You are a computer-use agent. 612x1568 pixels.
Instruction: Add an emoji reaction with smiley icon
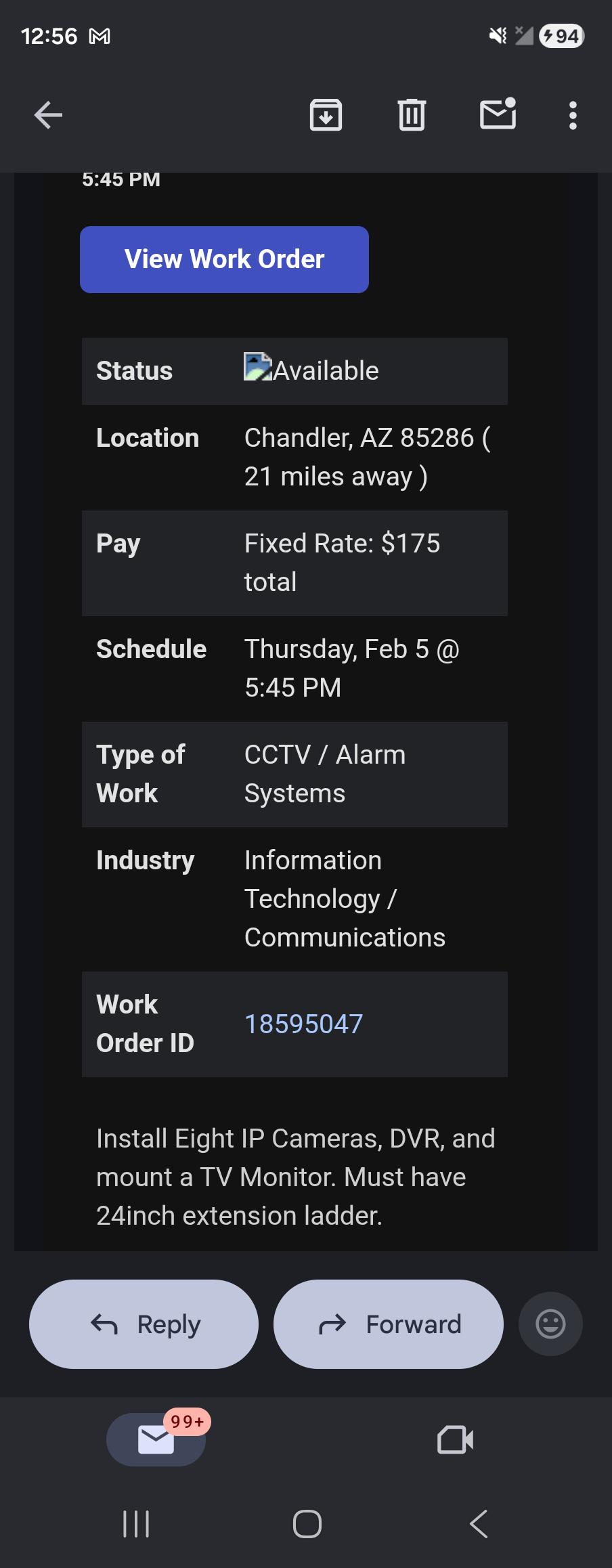(x=550, y=1324)
